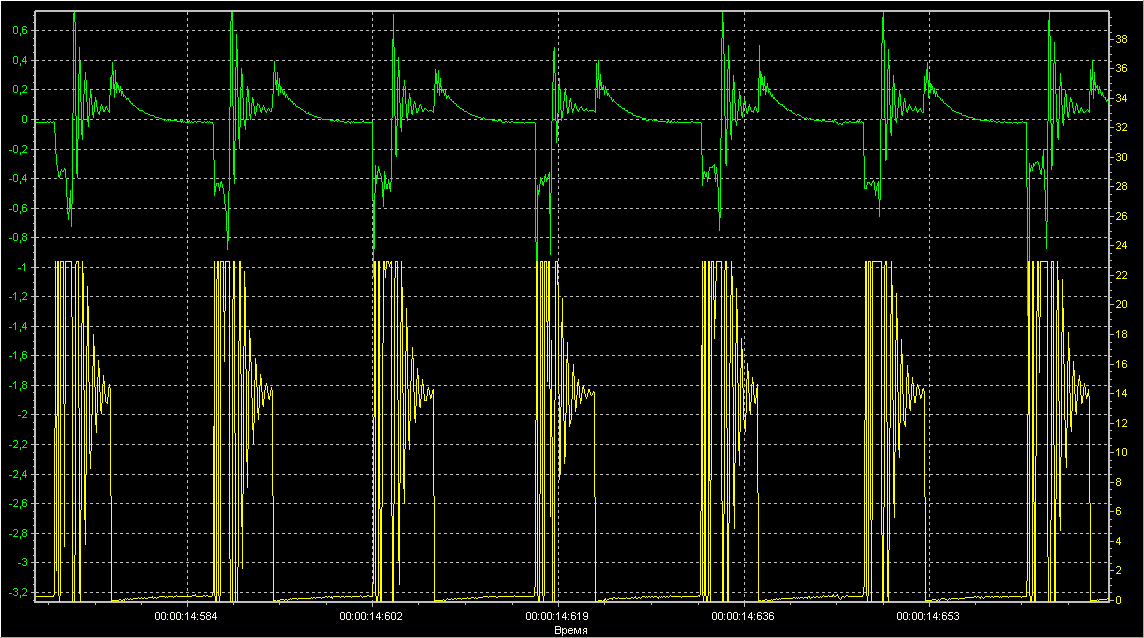Screen dimensions: 1144x638
Task: Select the -0,2 green axis label
Action: click(x=19, y=149)
